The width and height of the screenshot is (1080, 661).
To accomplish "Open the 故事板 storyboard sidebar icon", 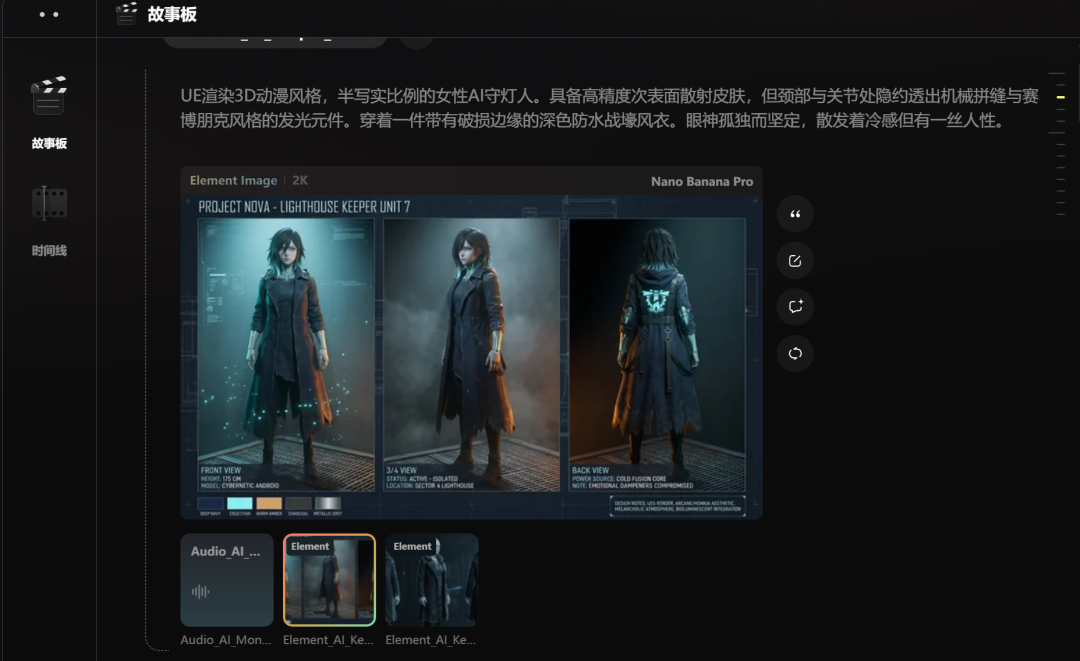I will pyautogui.click(x=49, y=96).
